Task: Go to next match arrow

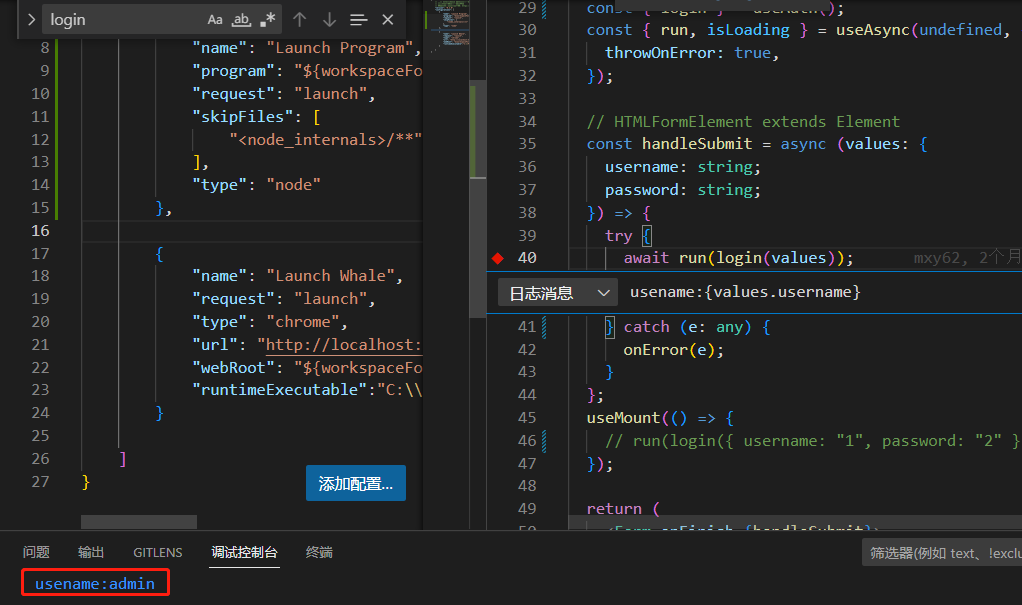Action: (x=329, y=20)
